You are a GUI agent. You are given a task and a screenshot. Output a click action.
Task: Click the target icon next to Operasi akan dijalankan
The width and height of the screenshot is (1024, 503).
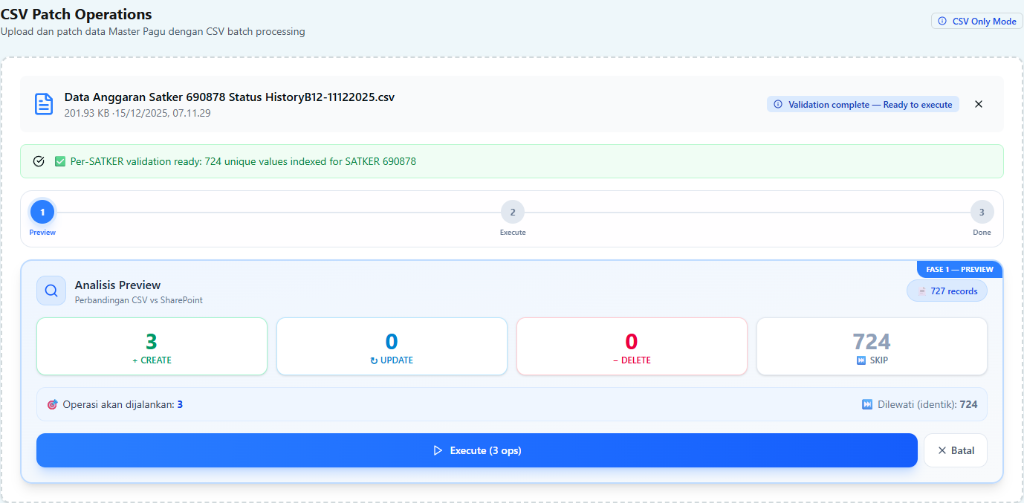pyautogui.click(x=52, y=405)
